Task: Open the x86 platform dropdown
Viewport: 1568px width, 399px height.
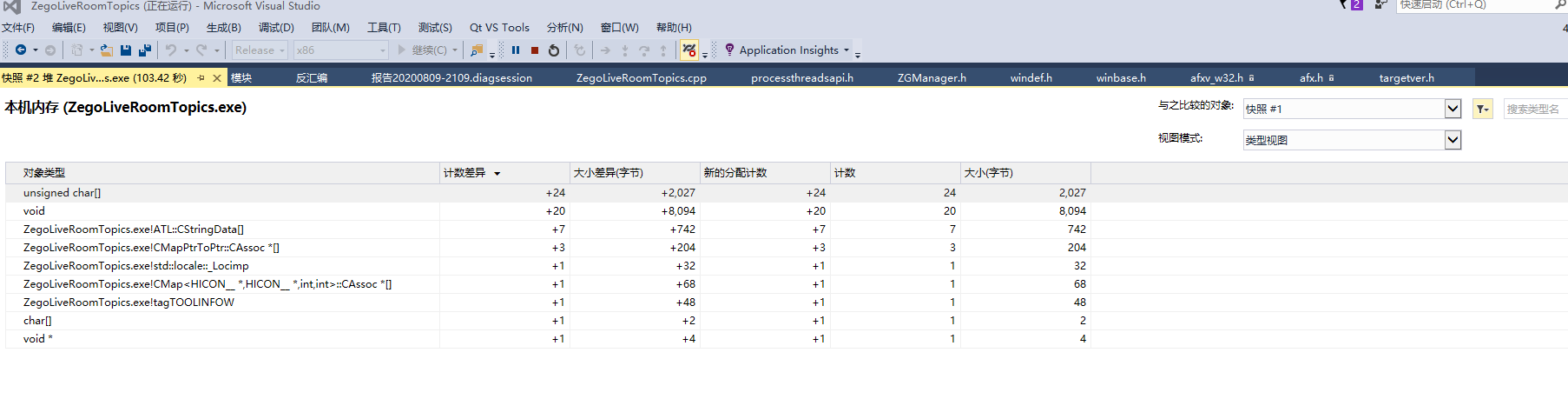Action: 340,50
